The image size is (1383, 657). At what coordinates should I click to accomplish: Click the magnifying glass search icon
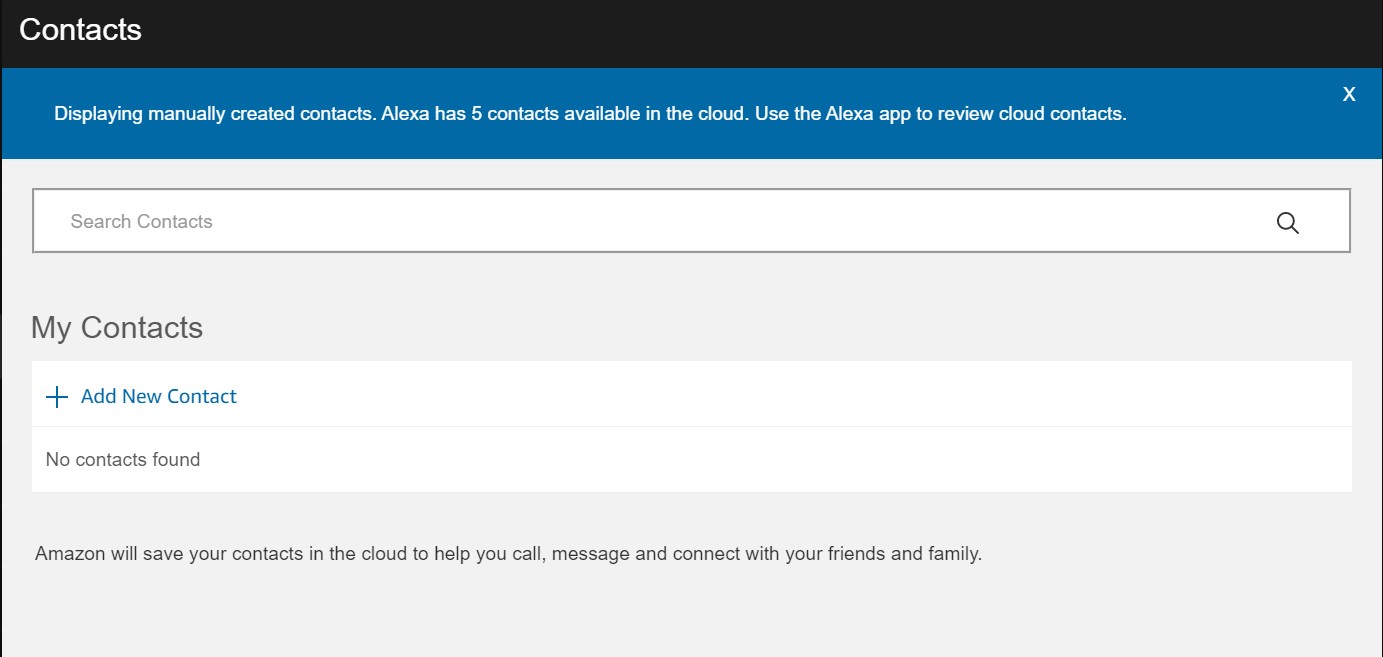click(x=1287, y=223)
